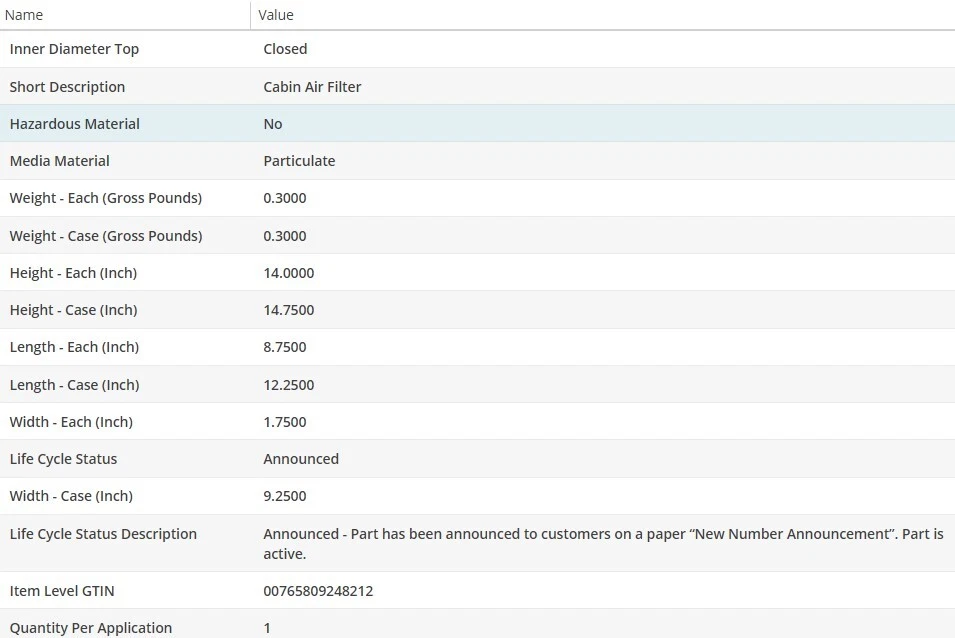
Task: Click the Name column header
Action: [x=24, y=15]
